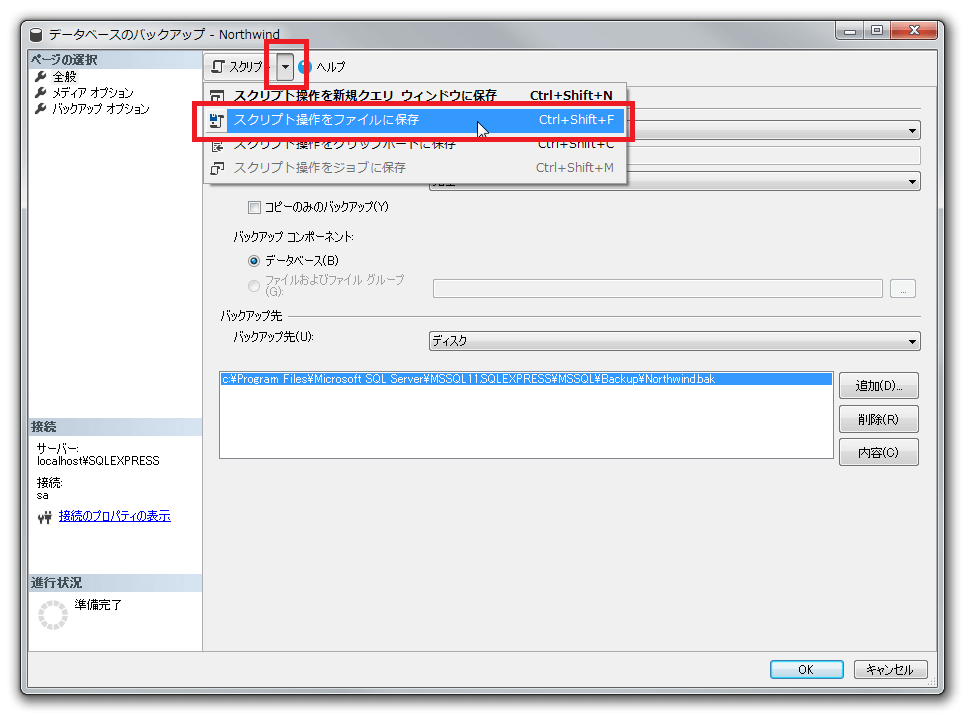Click the wrench icon beside メディア オプション
This screenshot has width=965, height=715.
41,93
